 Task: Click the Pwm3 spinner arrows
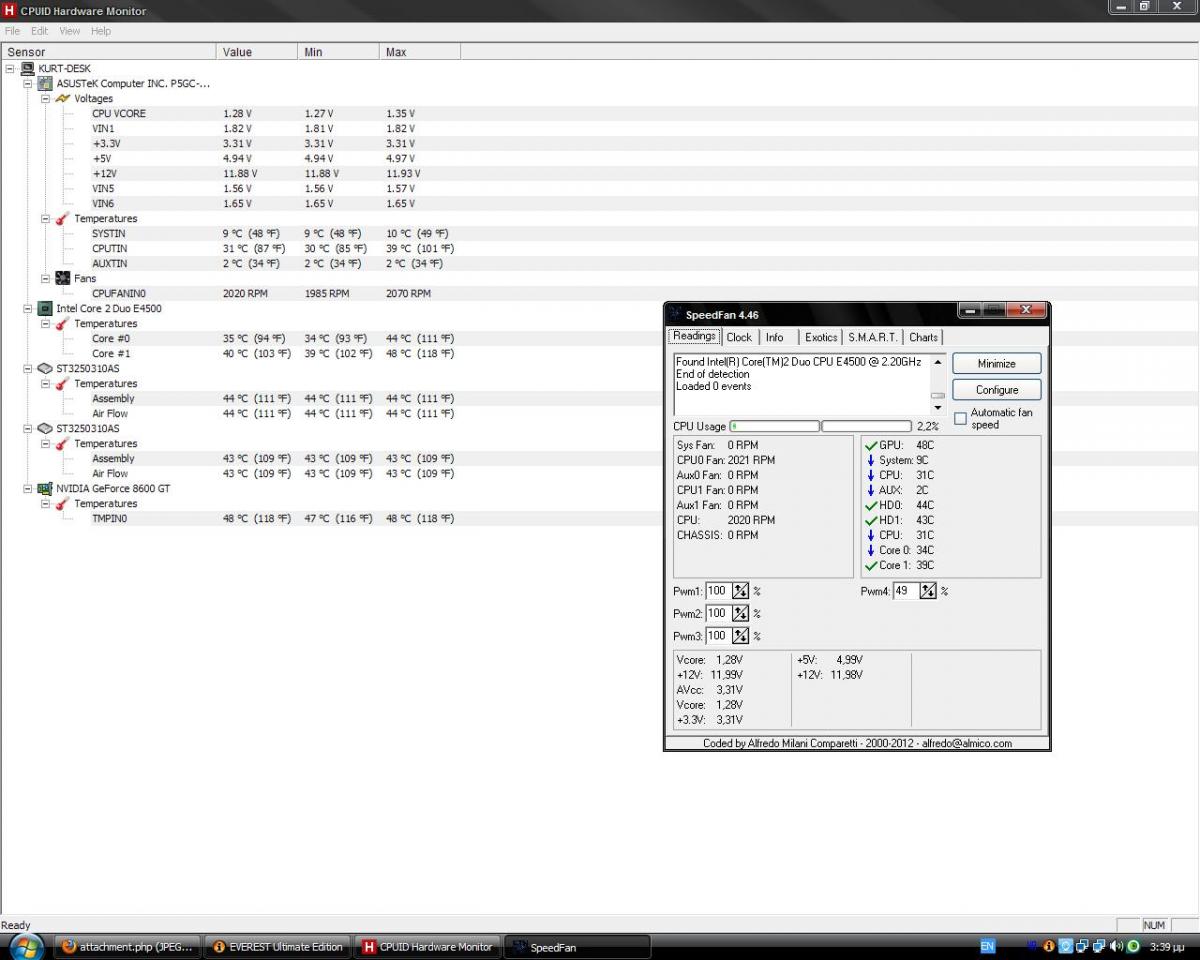coord(740,635)
